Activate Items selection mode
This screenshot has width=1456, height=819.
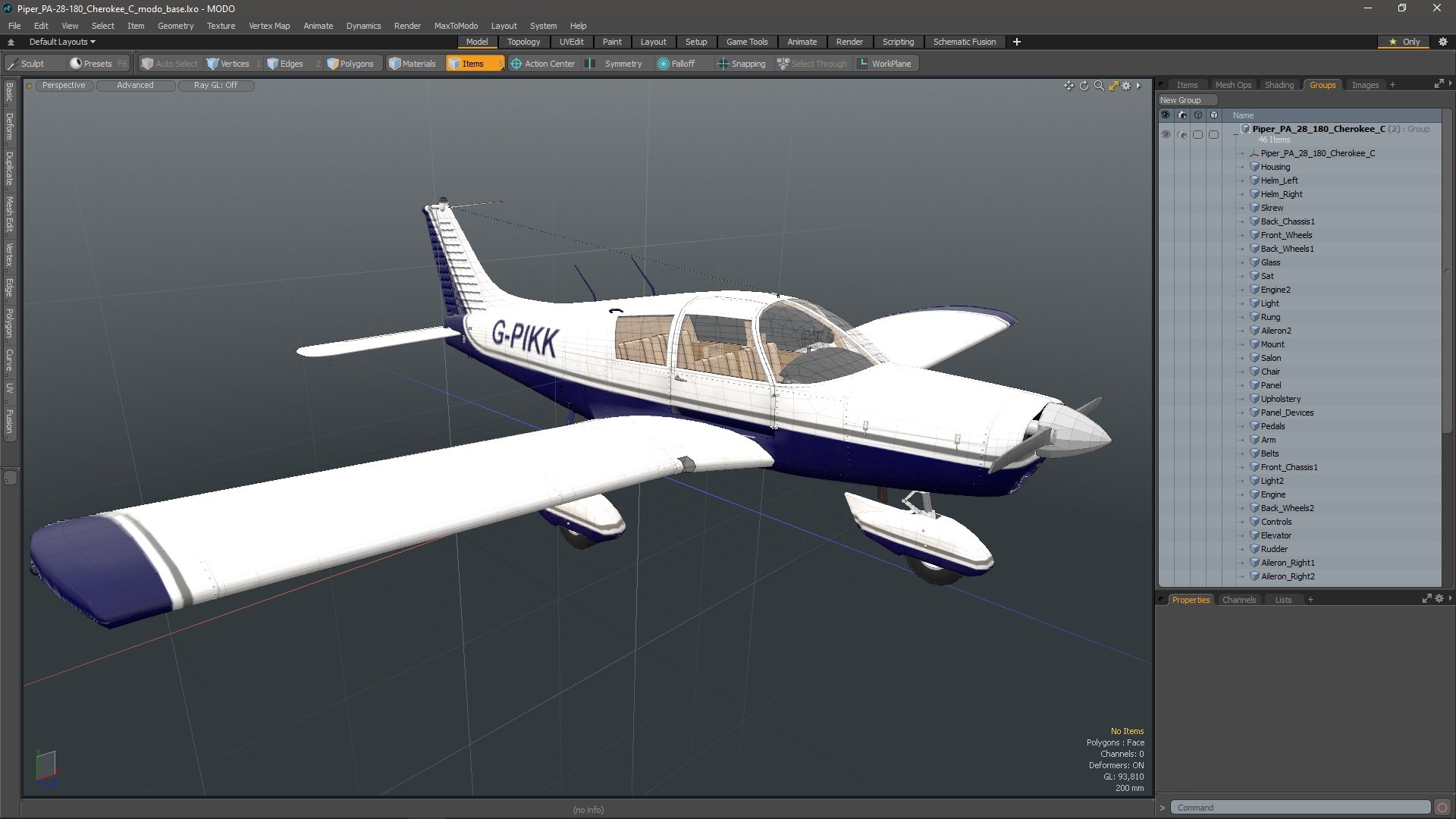pos(474,64)
